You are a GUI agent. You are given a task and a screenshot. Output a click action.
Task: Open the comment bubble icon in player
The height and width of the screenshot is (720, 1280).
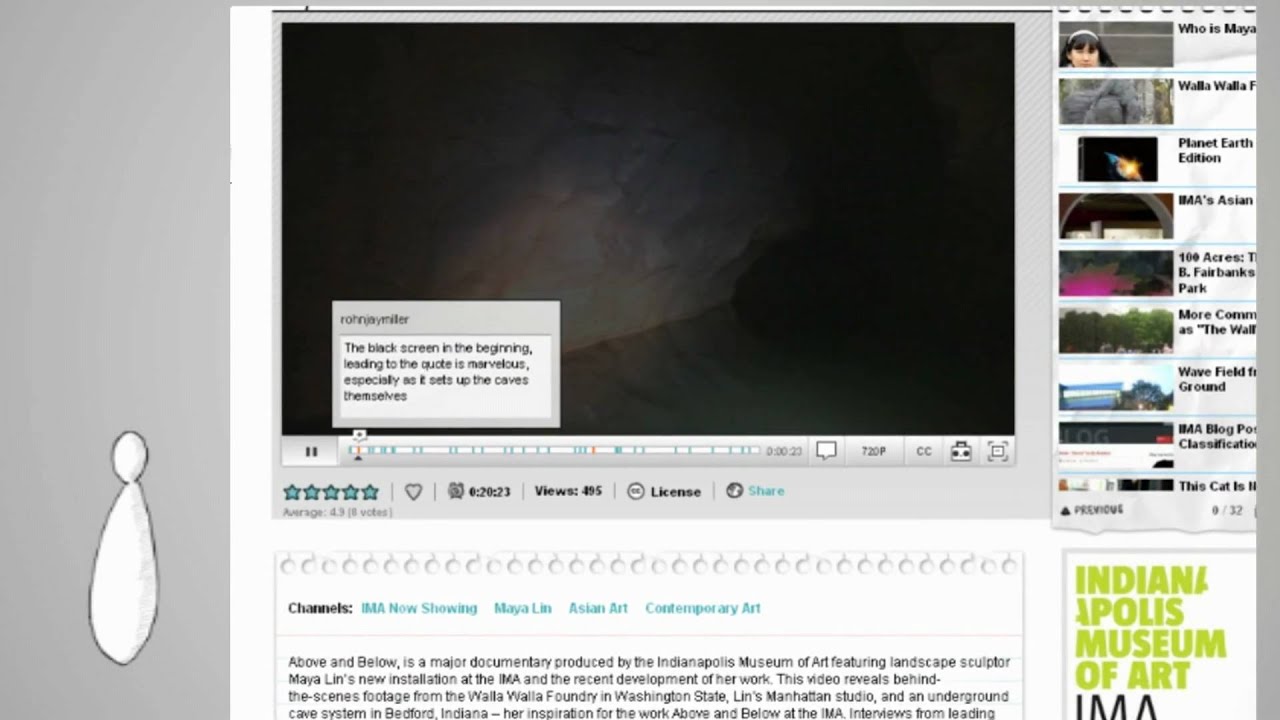(826, 451)
